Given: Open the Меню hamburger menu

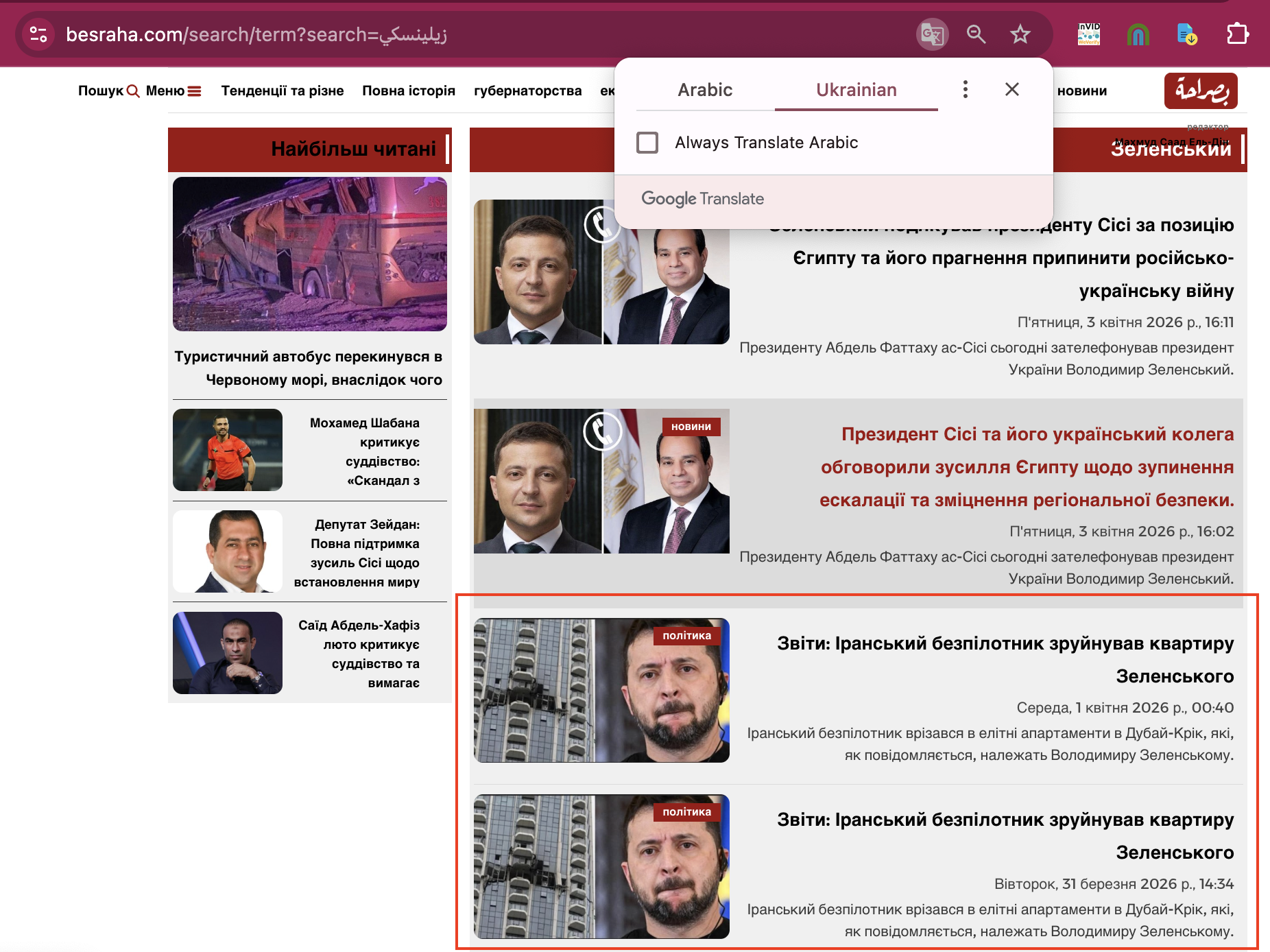Looking at the screenshot, I should (x=173, y=91).
